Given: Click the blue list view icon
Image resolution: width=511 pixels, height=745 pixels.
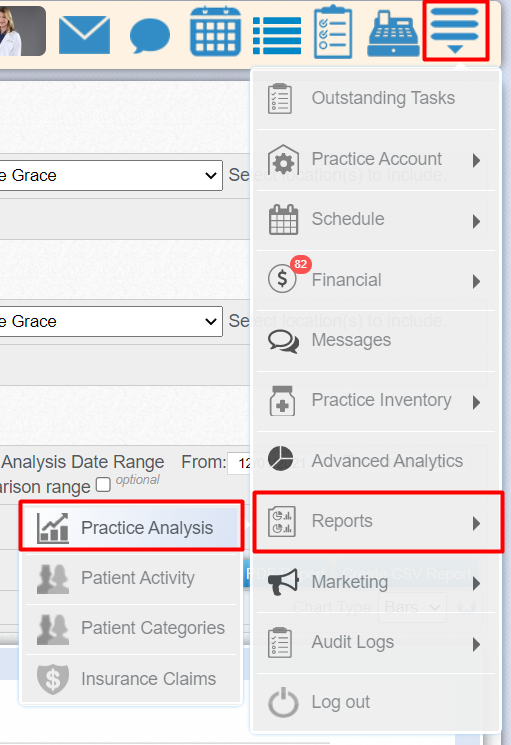Looking at the screenshot, I should tap(277, 36).
